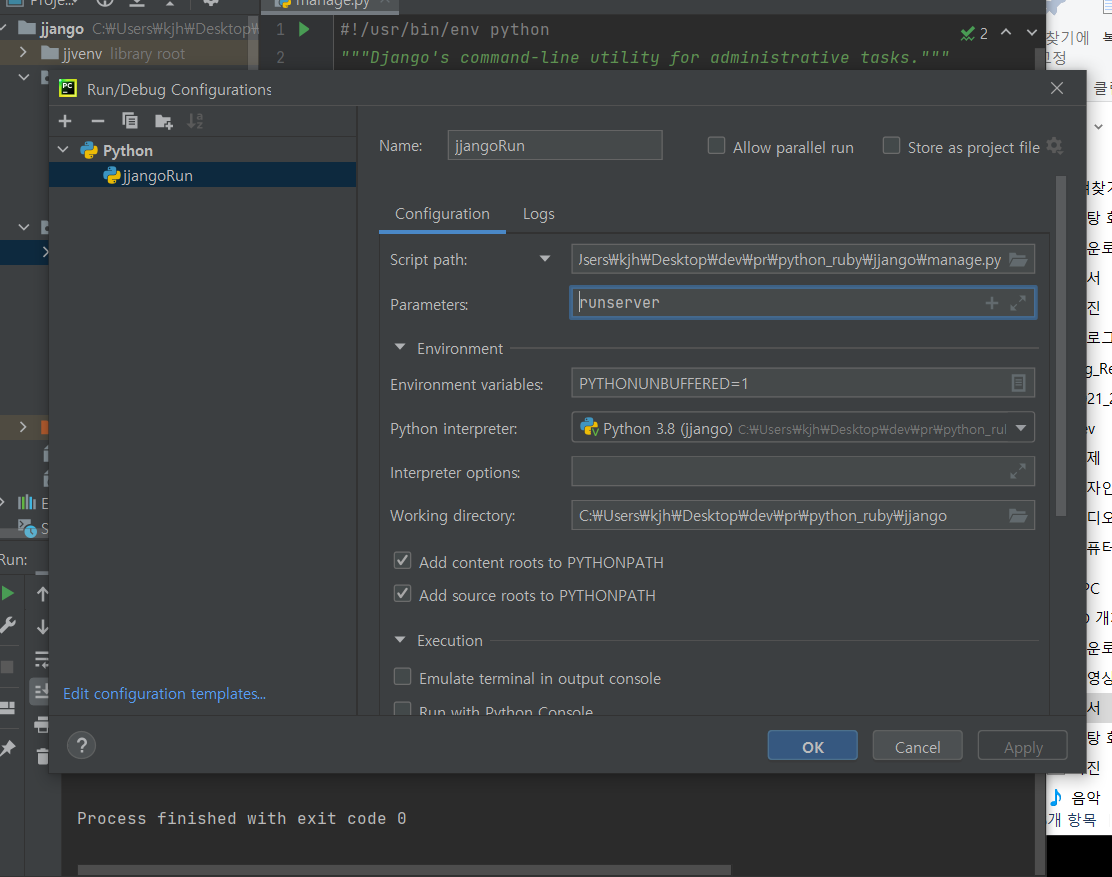Image resolution: width=1112 pixels, height=877 pixels.
Task: Open inspection widget showing 2 checks
Action: coord(974,33)
